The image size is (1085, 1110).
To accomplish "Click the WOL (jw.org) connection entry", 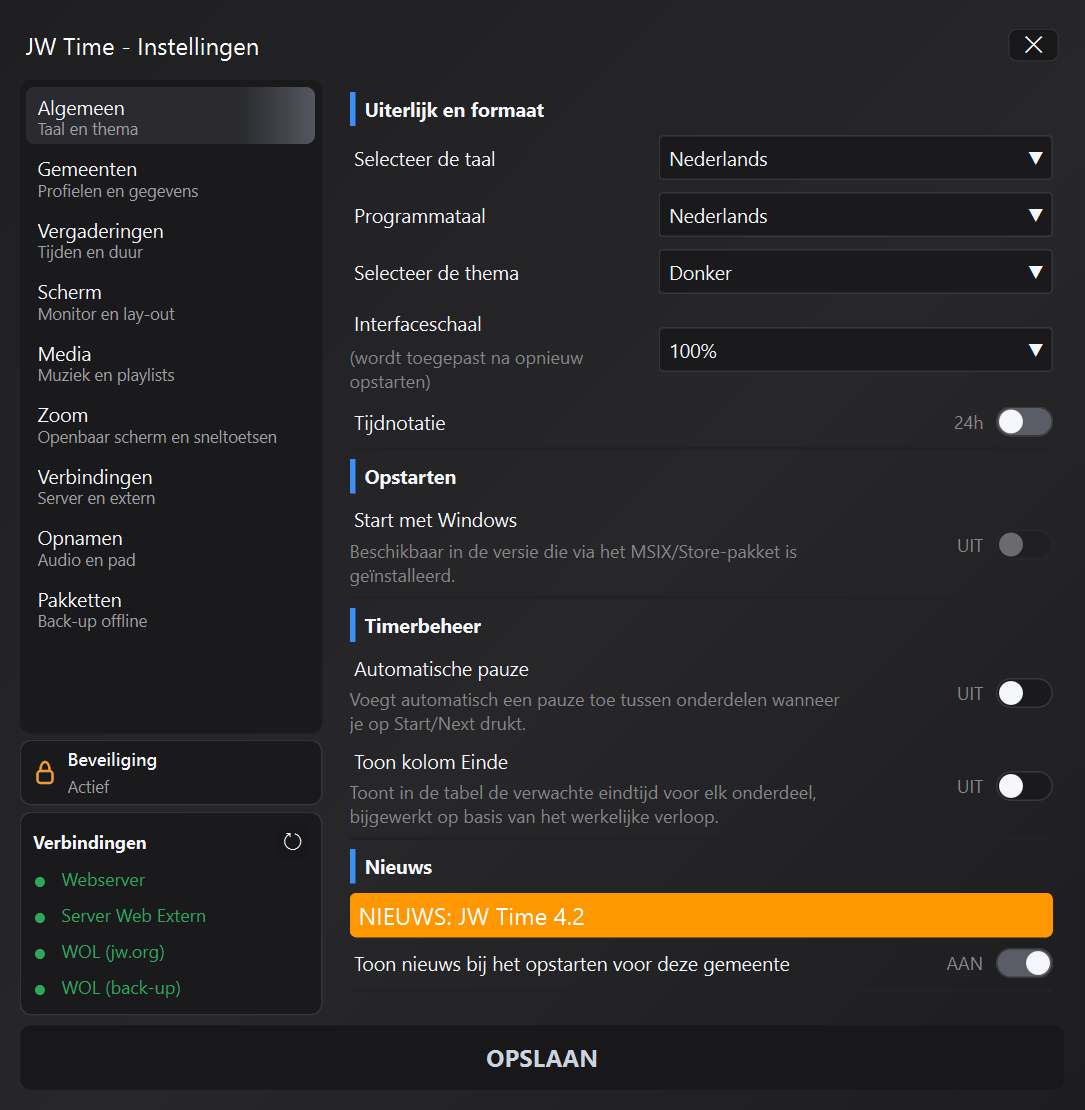I will click(113, 952).
